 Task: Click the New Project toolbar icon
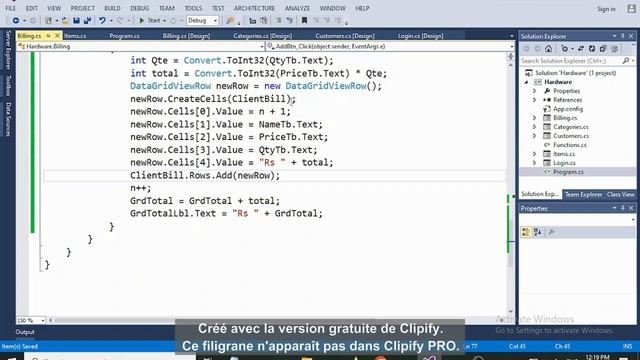click(x=49, y=20)
